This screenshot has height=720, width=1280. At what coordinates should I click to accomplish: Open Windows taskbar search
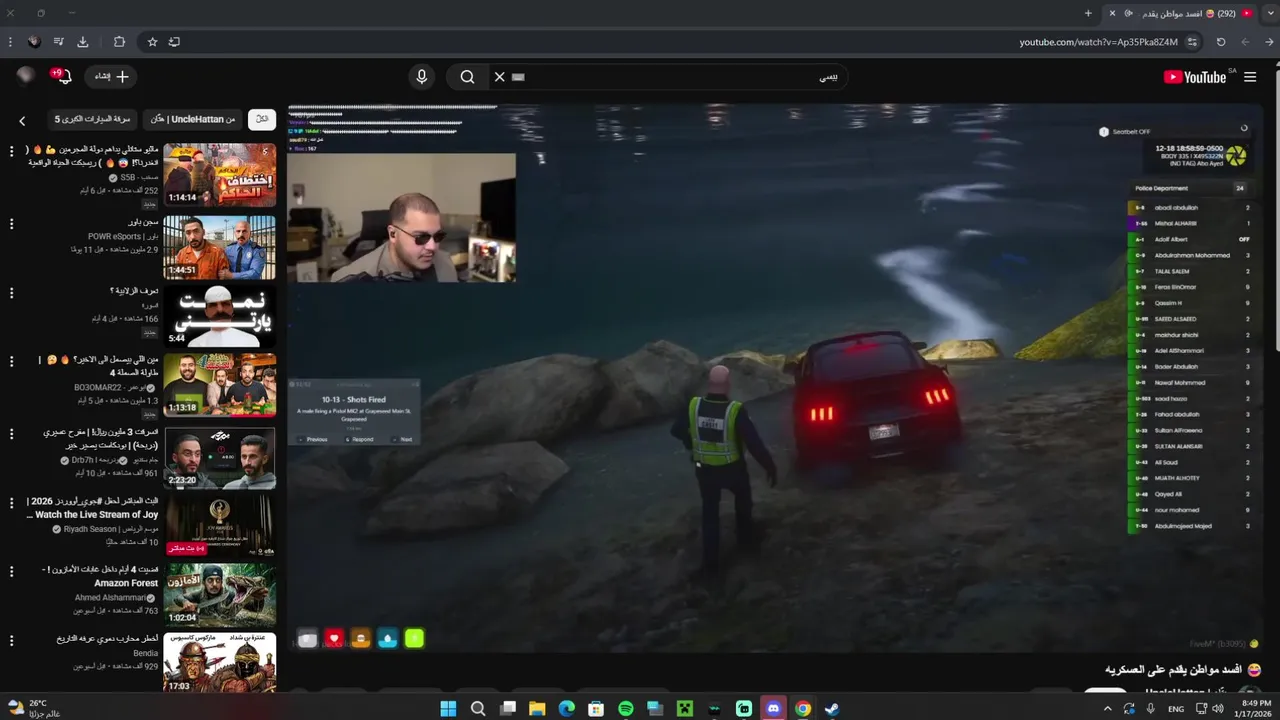pyautogui.click(x=478, y=708)
